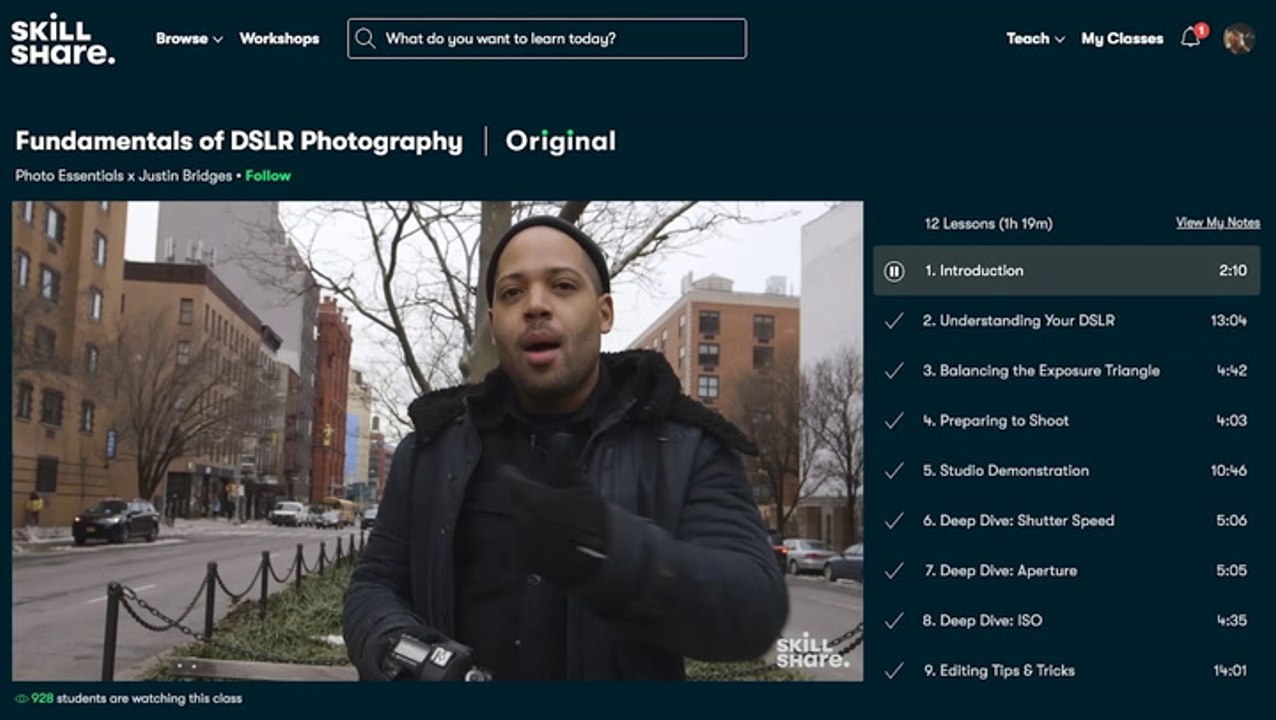This screenshot has width=1276, height=720.
Task: Pause the Introduction lesson with pause icon
Action: (894, 271)
